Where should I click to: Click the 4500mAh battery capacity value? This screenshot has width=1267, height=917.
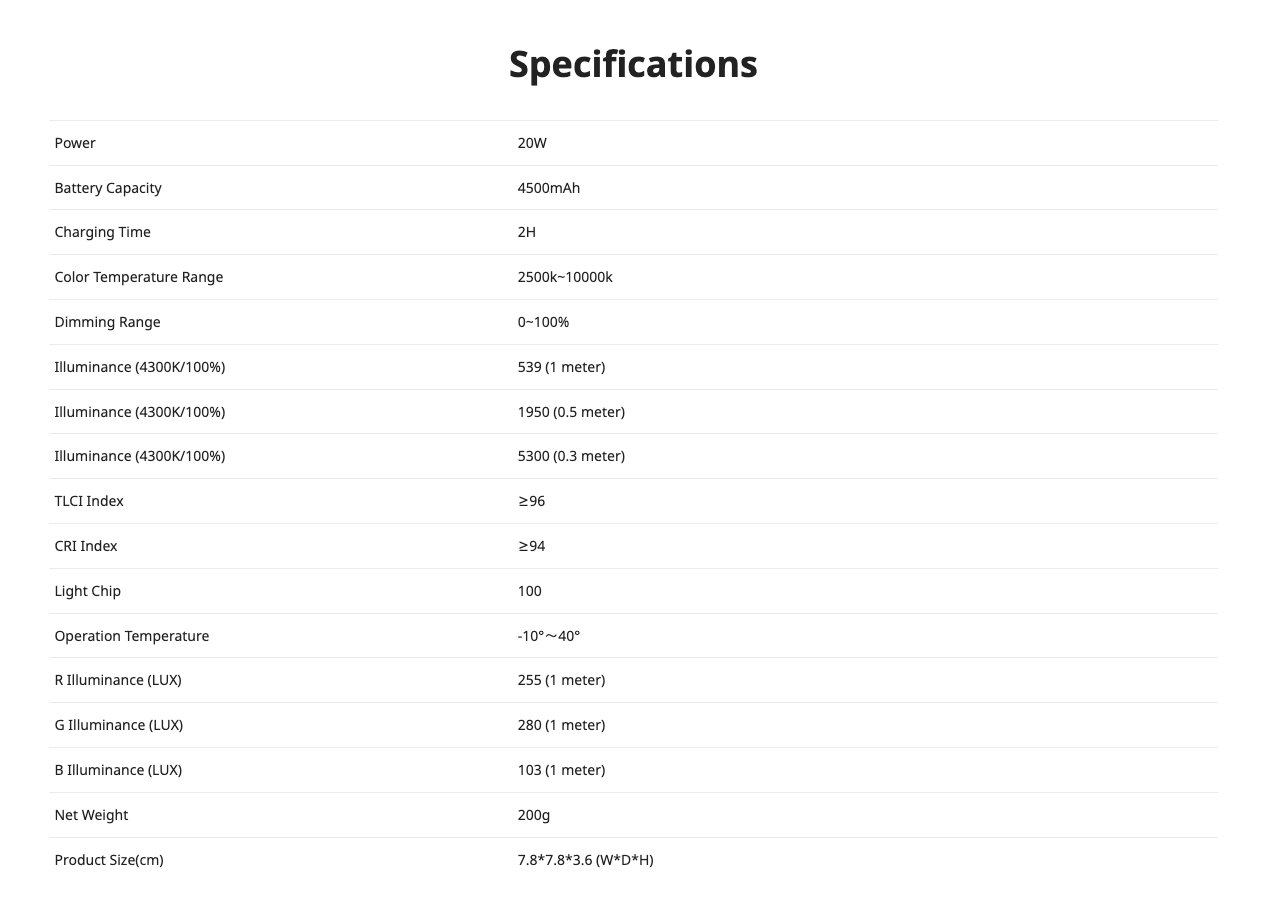(549, 188)
